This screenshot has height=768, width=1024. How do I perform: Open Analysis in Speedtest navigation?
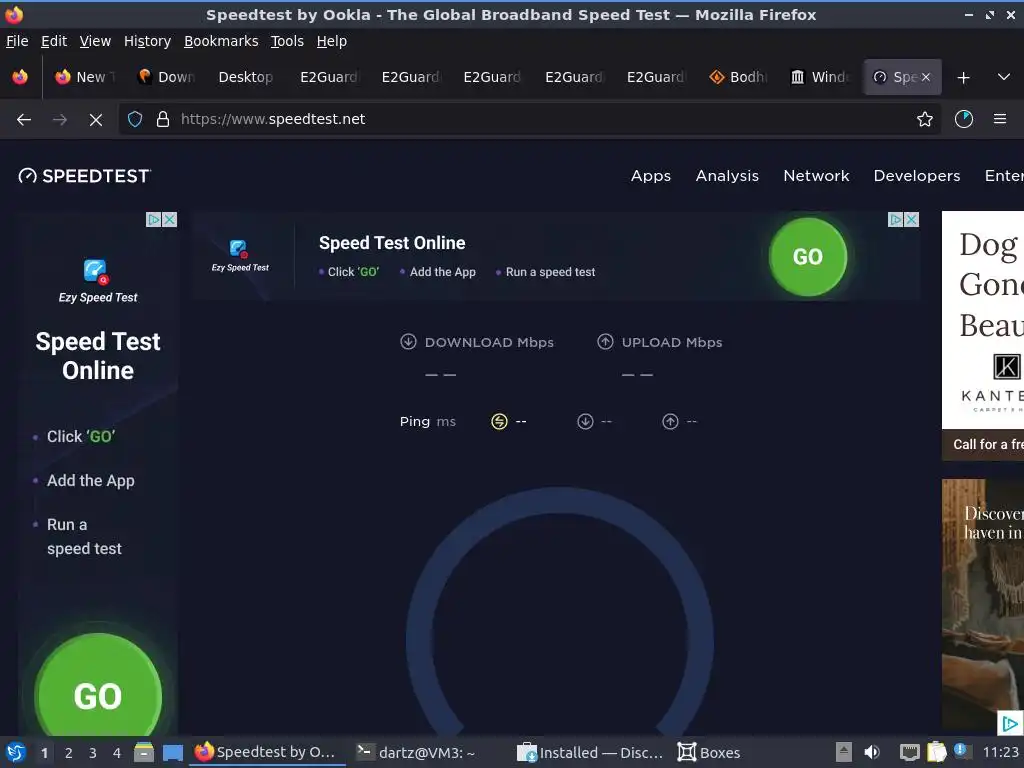pyautogui.click(x=727, y=176)
